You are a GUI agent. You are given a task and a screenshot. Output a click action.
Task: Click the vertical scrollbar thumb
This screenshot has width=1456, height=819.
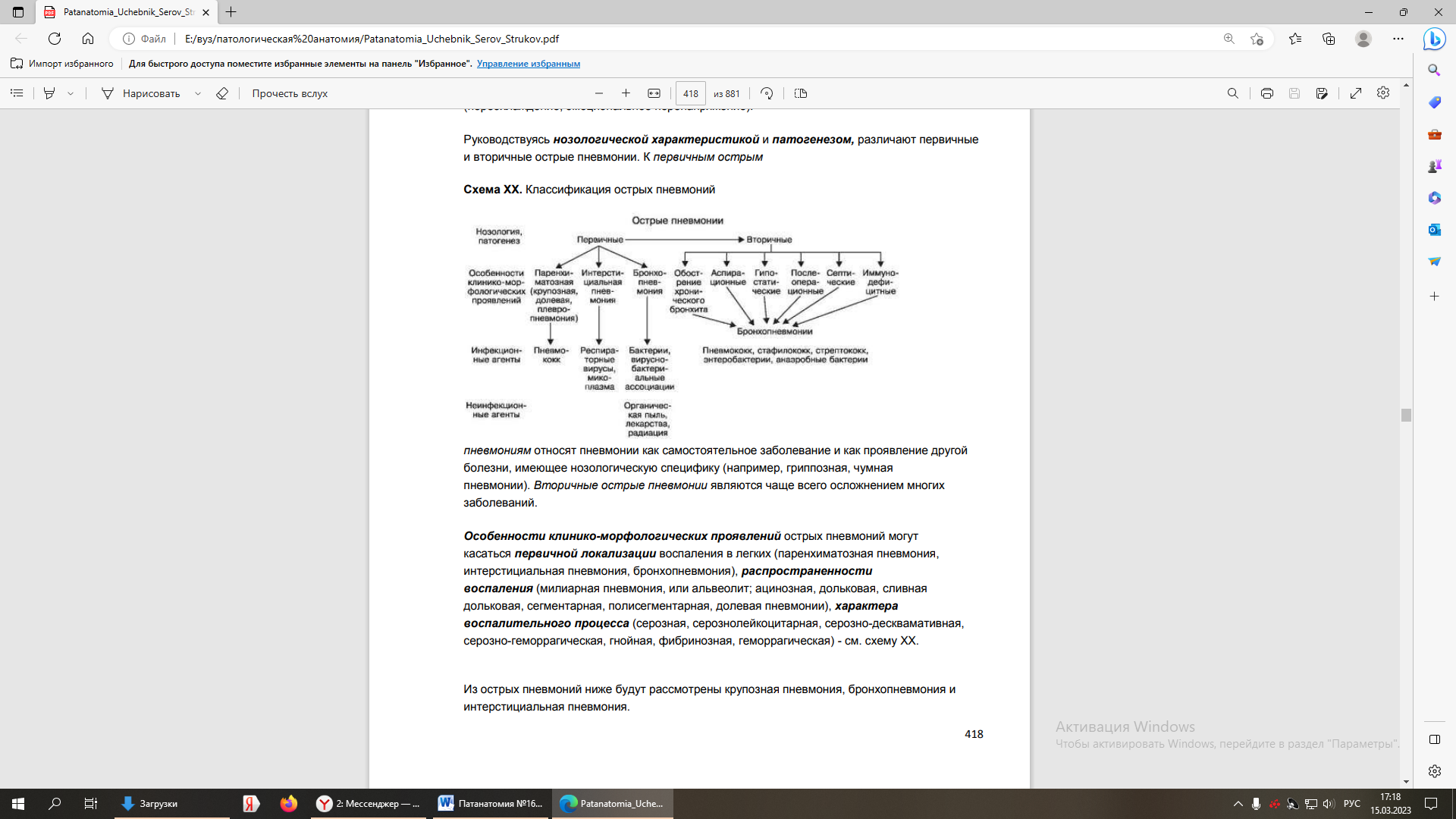pos(1406,416)
